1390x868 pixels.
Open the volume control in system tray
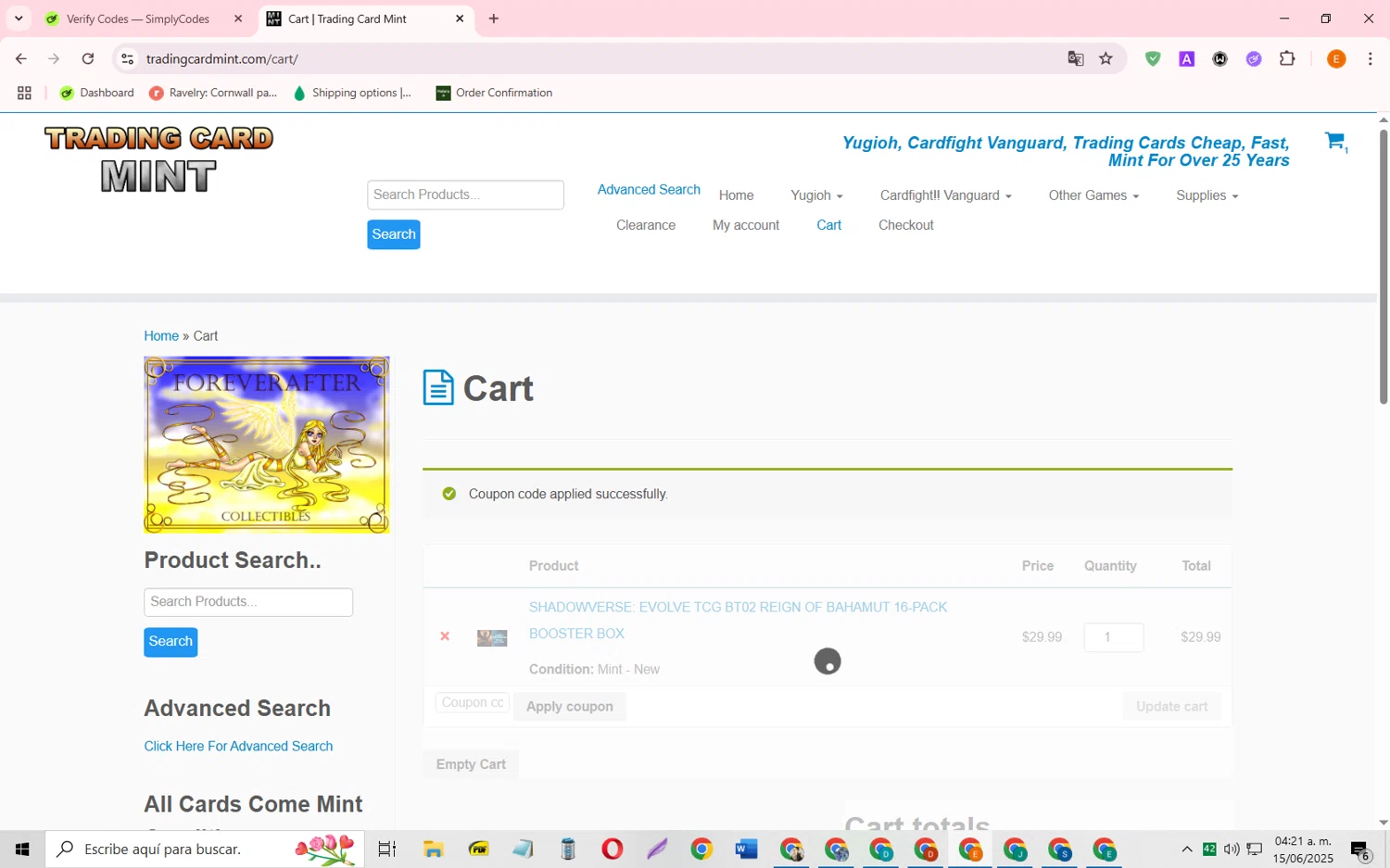[x=1232, y=849]
